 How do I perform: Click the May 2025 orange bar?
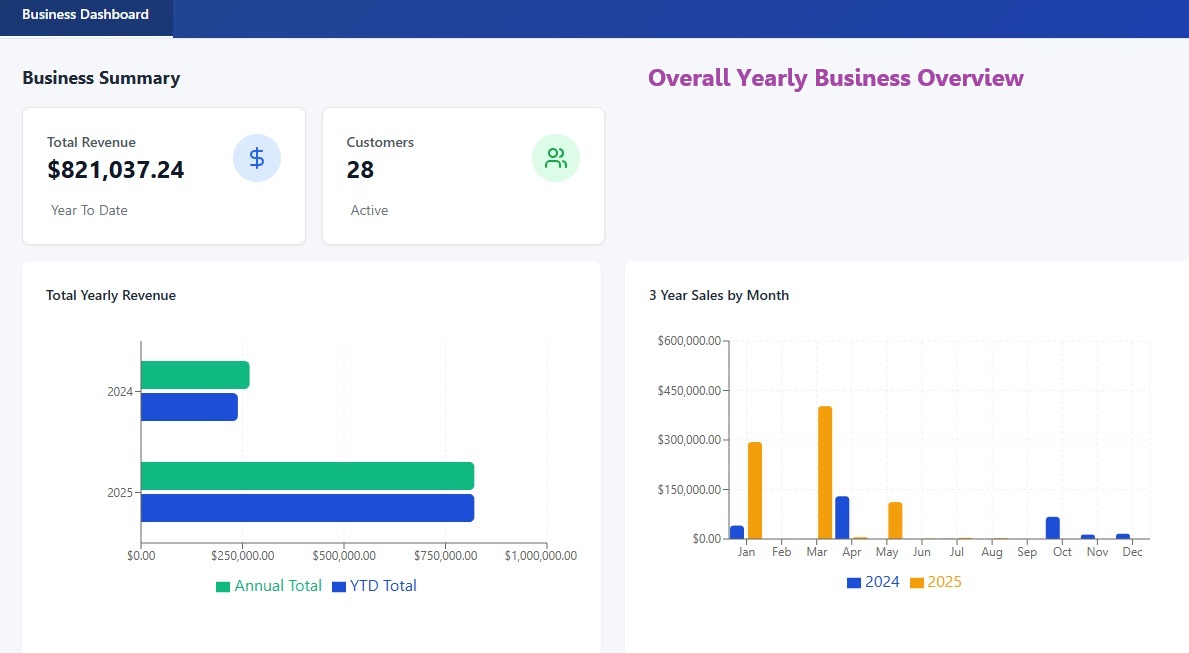[895, 520]
